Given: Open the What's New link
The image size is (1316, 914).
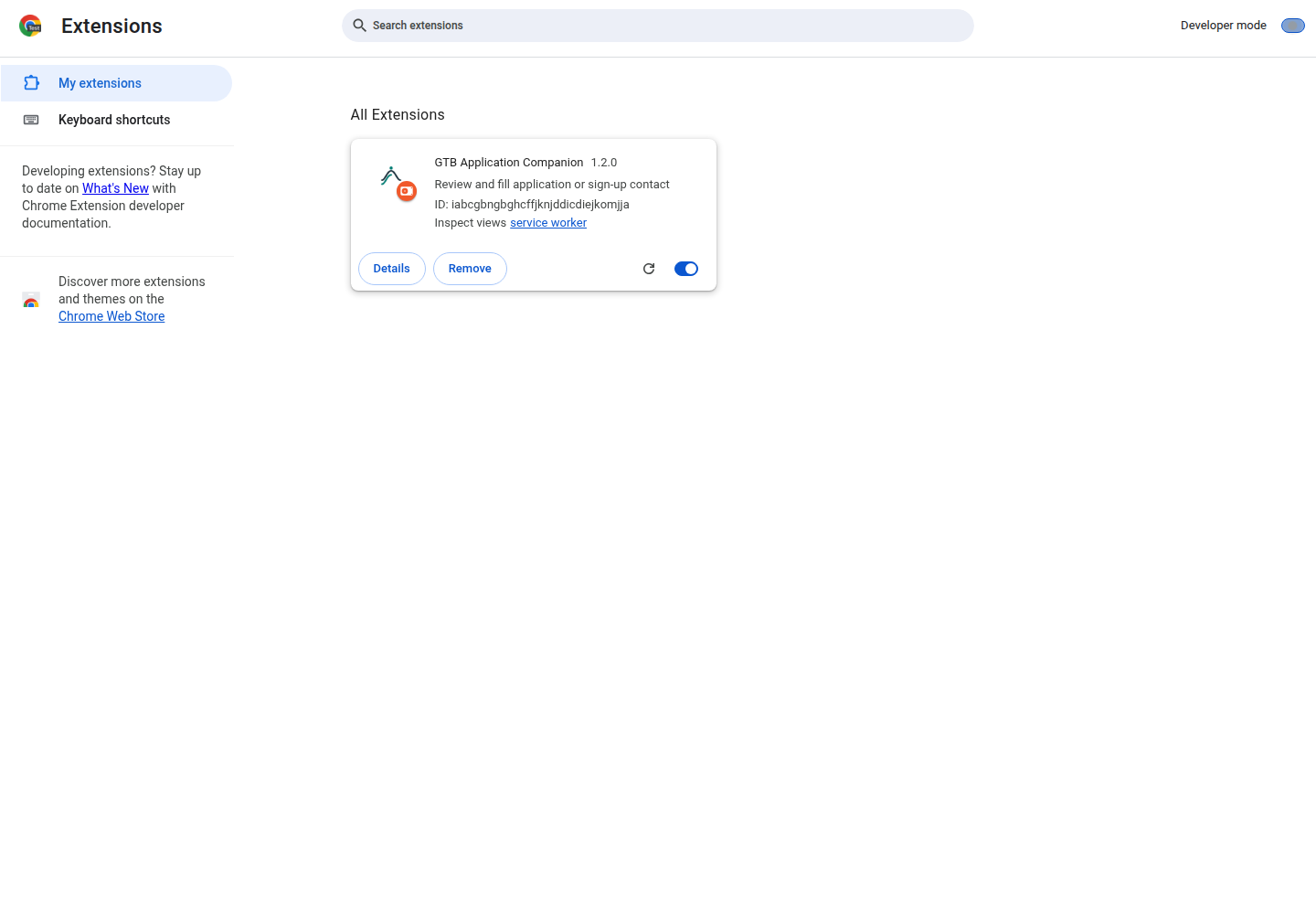Looking at the screenshot, I should (115, 188).
